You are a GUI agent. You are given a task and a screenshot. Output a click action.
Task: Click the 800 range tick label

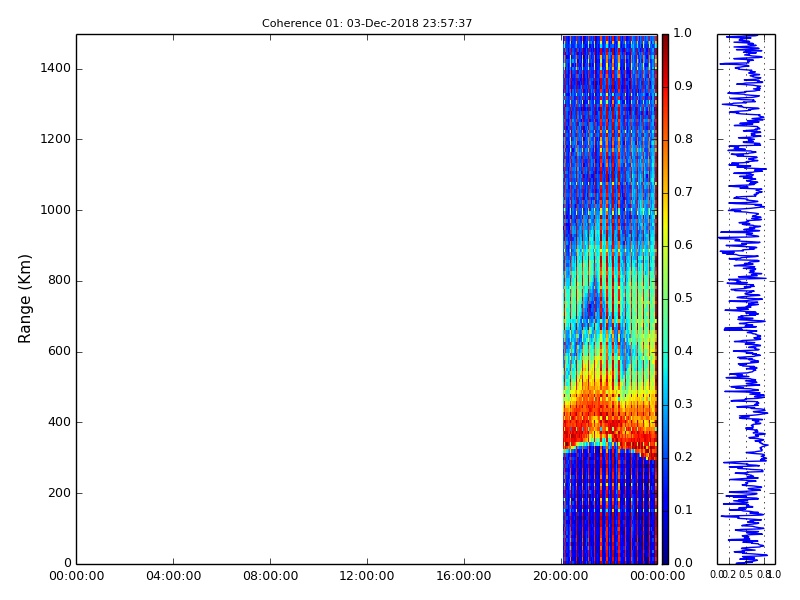[59, 281]
